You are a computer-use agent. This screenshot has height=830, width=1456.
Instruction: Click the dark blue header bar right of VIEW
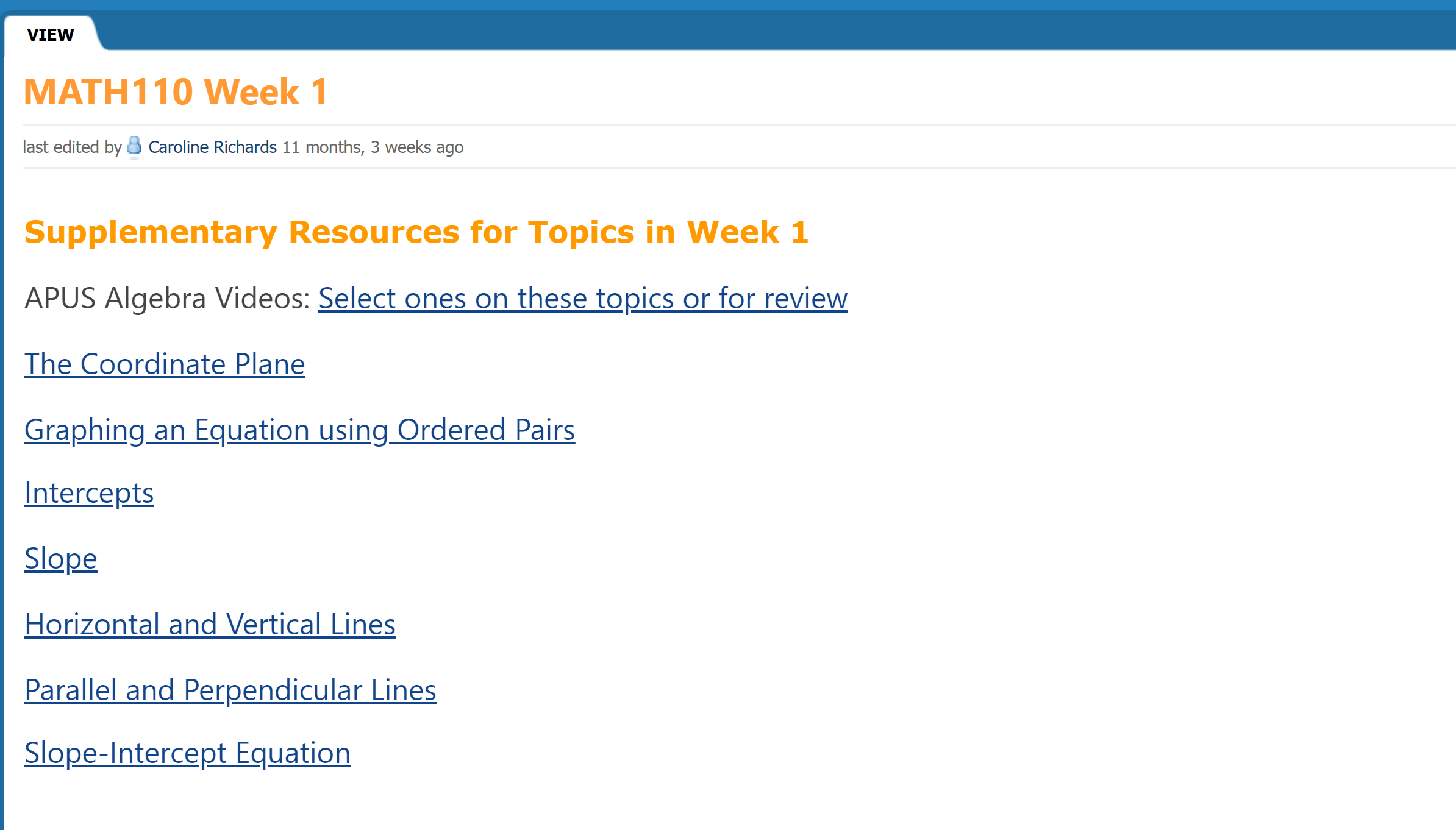(774, 30)
